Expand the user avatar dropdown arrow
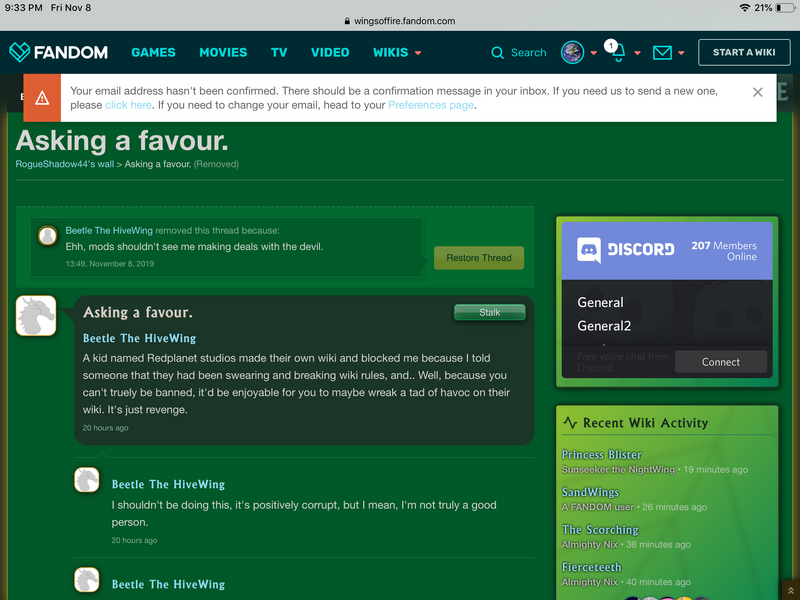Viewport: 800px width, 600px height. click(x=593, y=53)
